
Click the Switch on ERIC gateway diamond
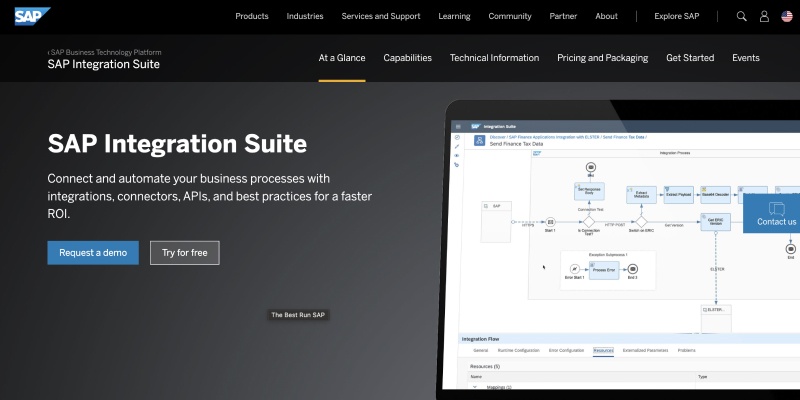[x=641, y=222]
